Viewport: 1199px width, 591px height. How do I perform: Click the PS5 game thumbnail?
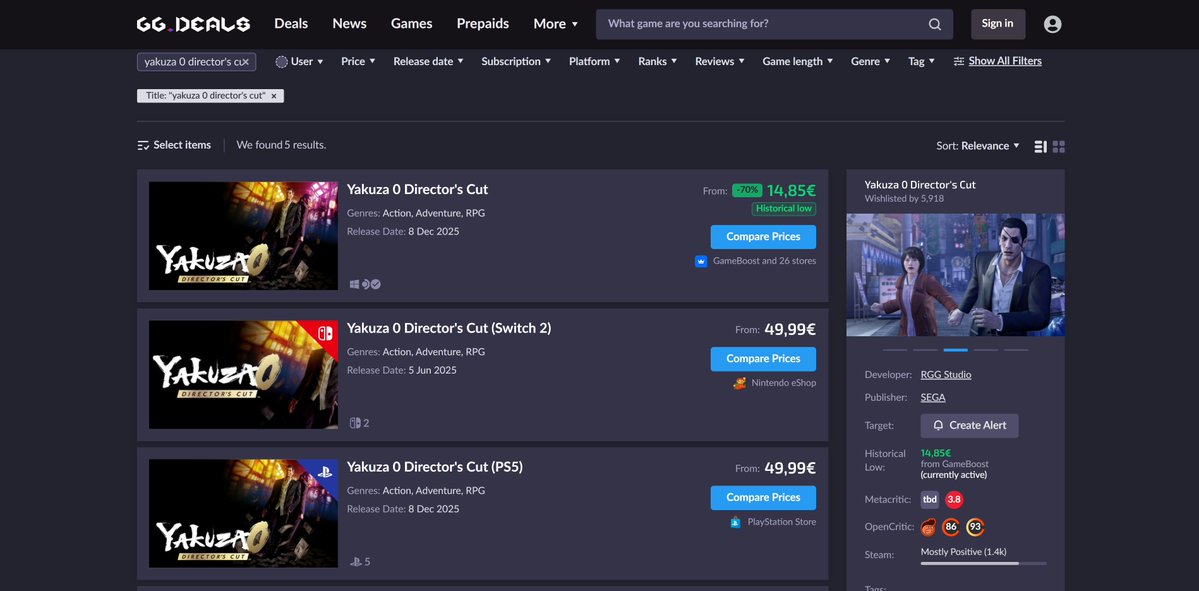pos(243,513)
